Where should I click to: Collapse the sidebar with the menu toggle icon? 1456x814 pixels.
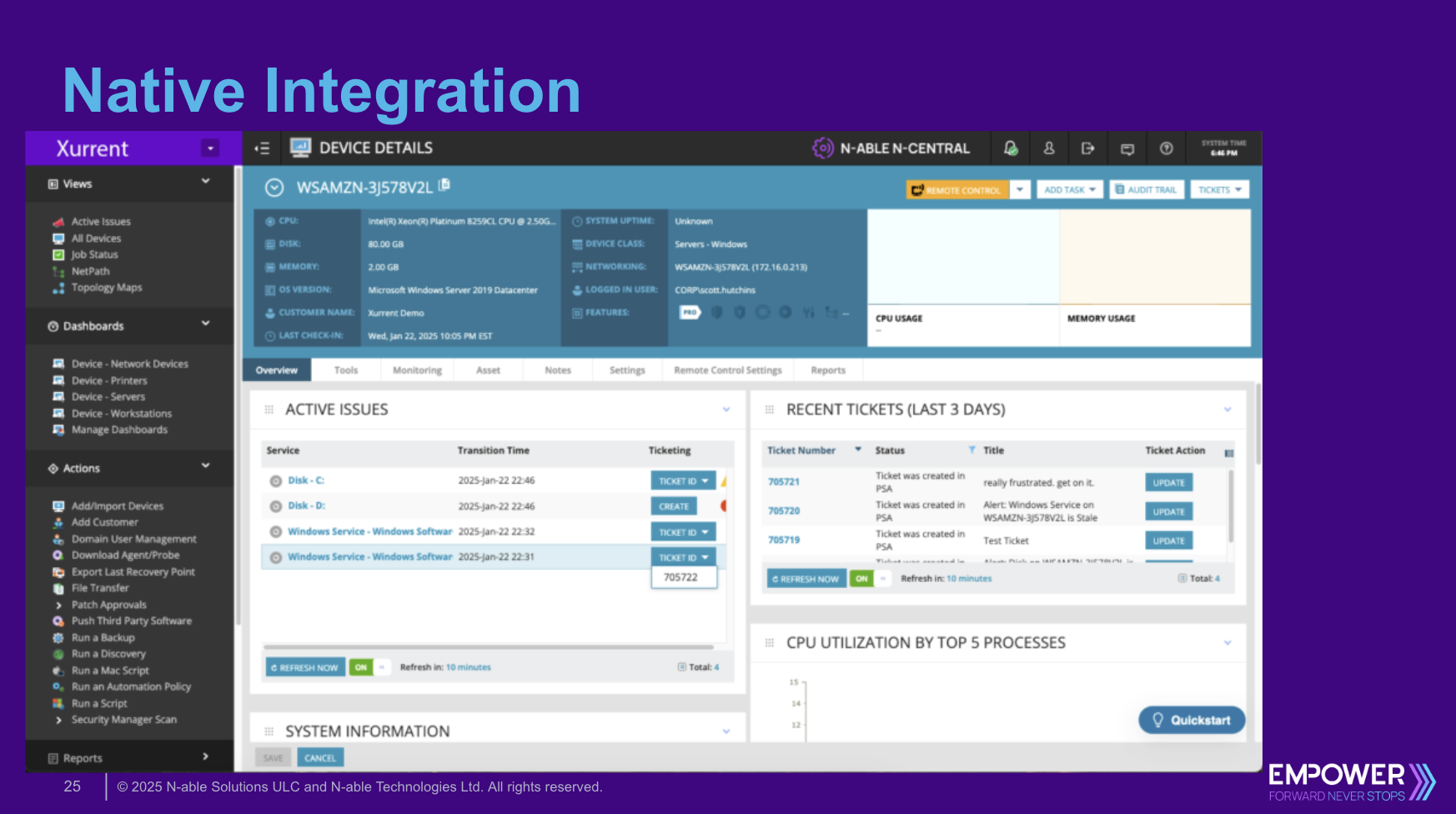coord(262,148)
